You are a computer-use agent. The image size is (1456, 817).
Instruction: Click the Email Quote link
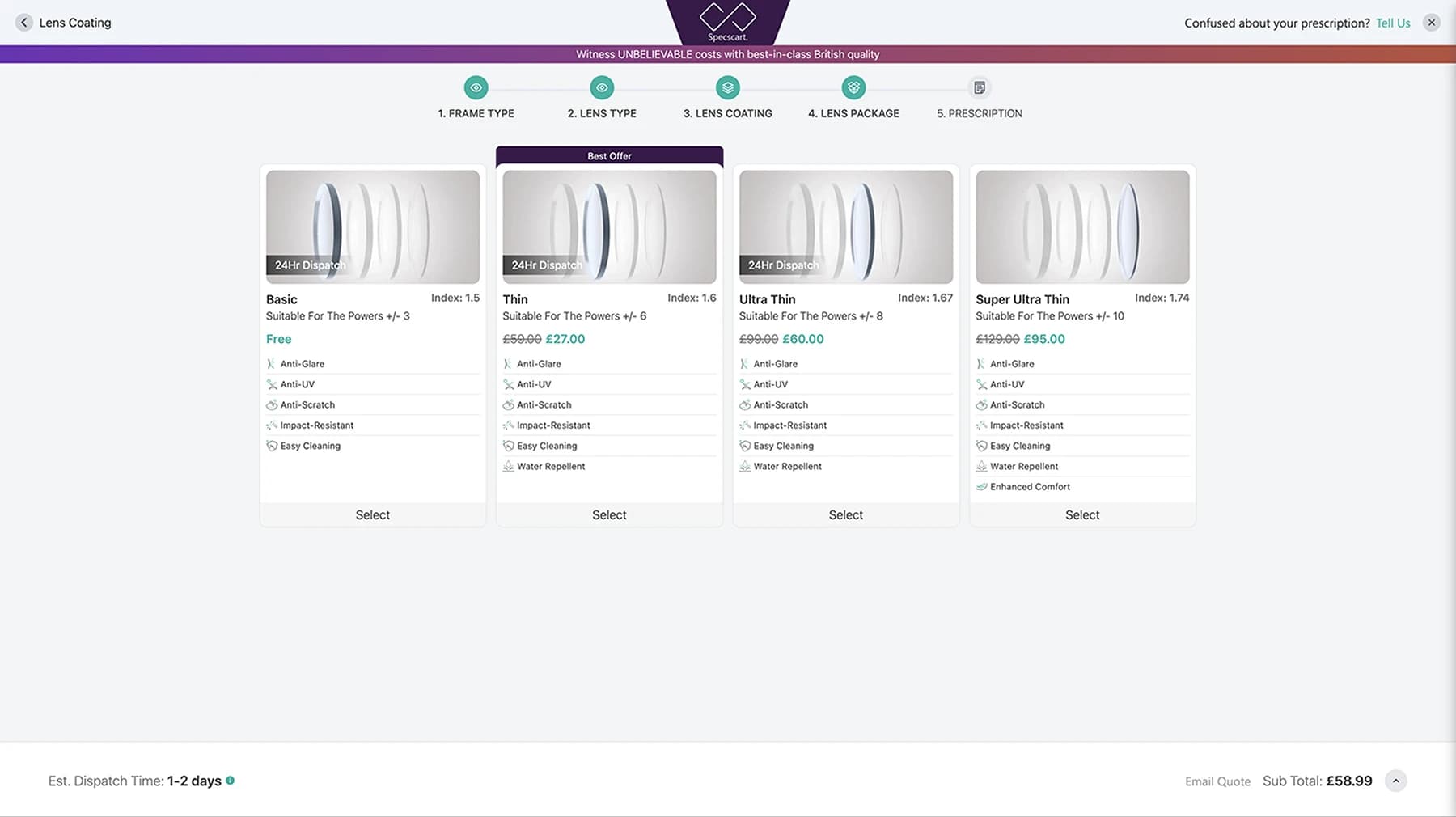pos(1217,781)
